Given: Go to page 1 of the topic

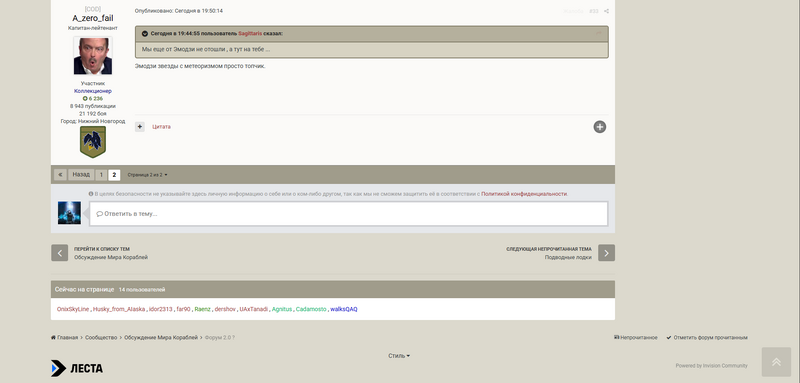Looking at the screenshot, I should 101,175.
